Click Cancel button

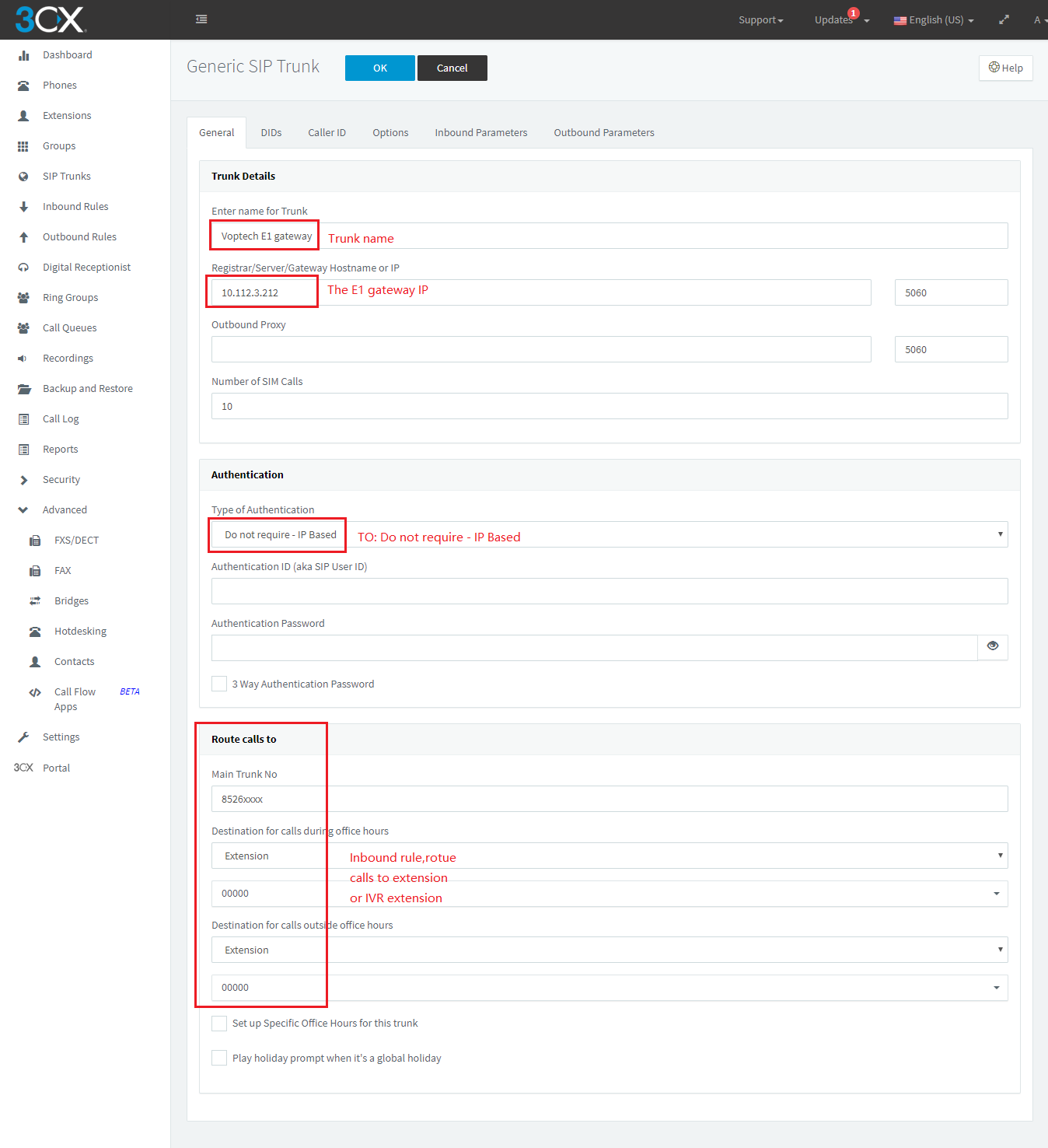click(452, 68)
